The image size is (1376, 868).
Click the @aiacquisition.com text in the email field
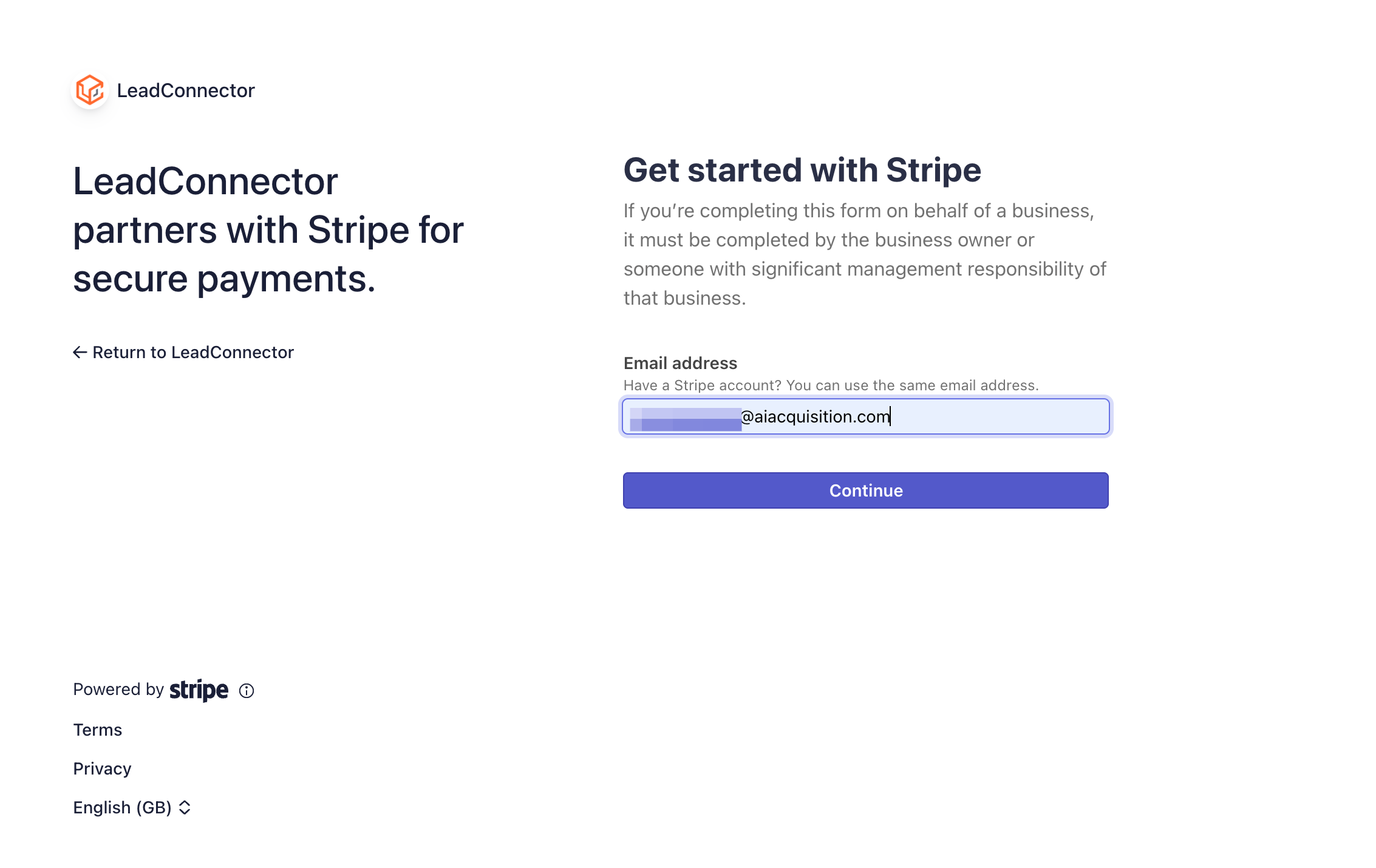click(x=816, y=416)
